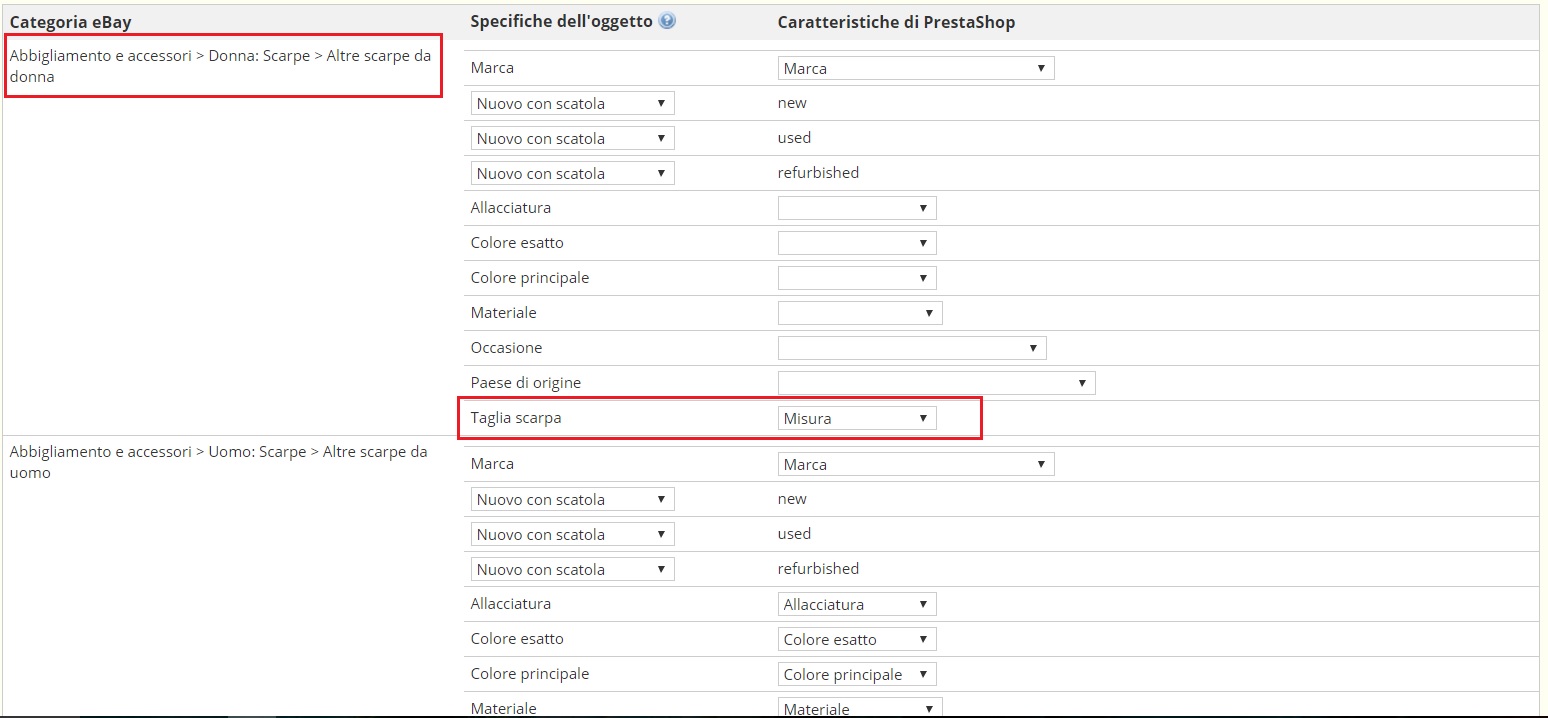The height and width of the screenshot is (718, 1548).
Task: Open the Misura dropdown for Taglia scarpa
Action: click(x=856, y=419)
